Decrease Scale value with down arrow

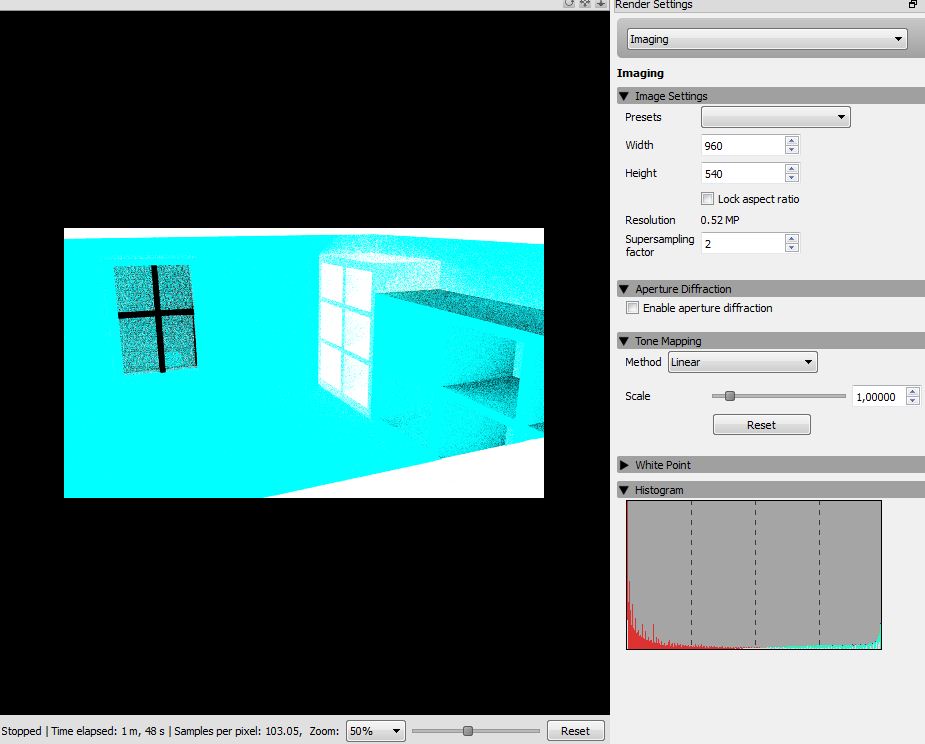pyautogui.click(x=913, y=401)
